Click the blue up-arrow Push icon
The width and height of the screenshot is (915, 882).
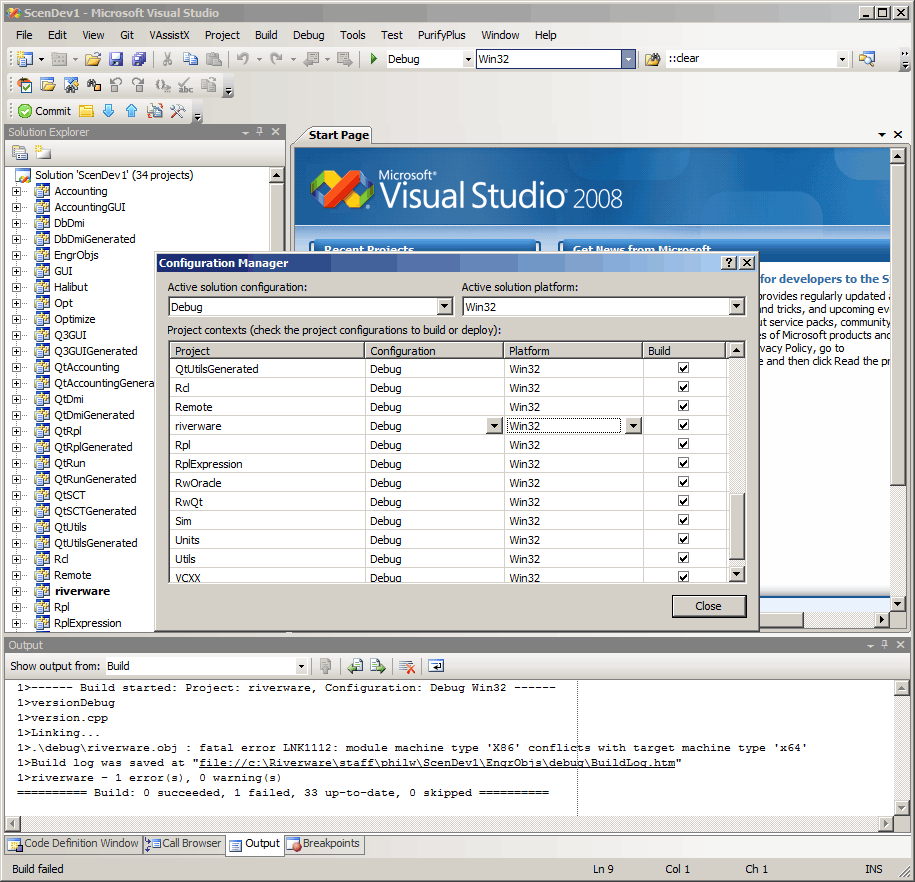(x=131, y=111)
